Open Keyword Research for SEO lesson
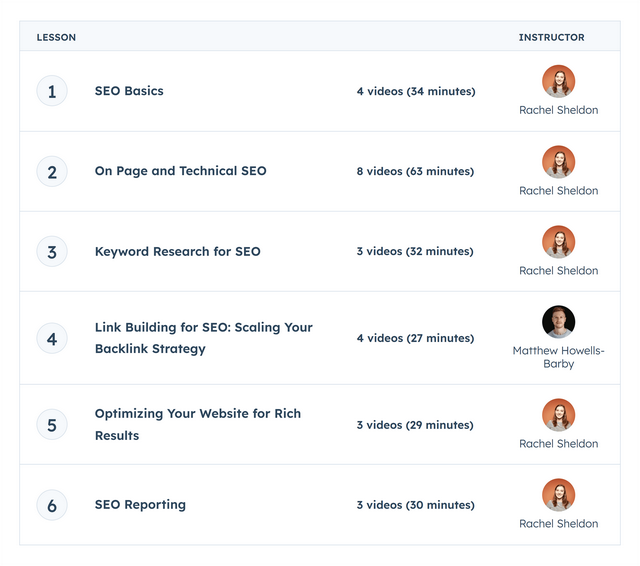 coord(177,251)
